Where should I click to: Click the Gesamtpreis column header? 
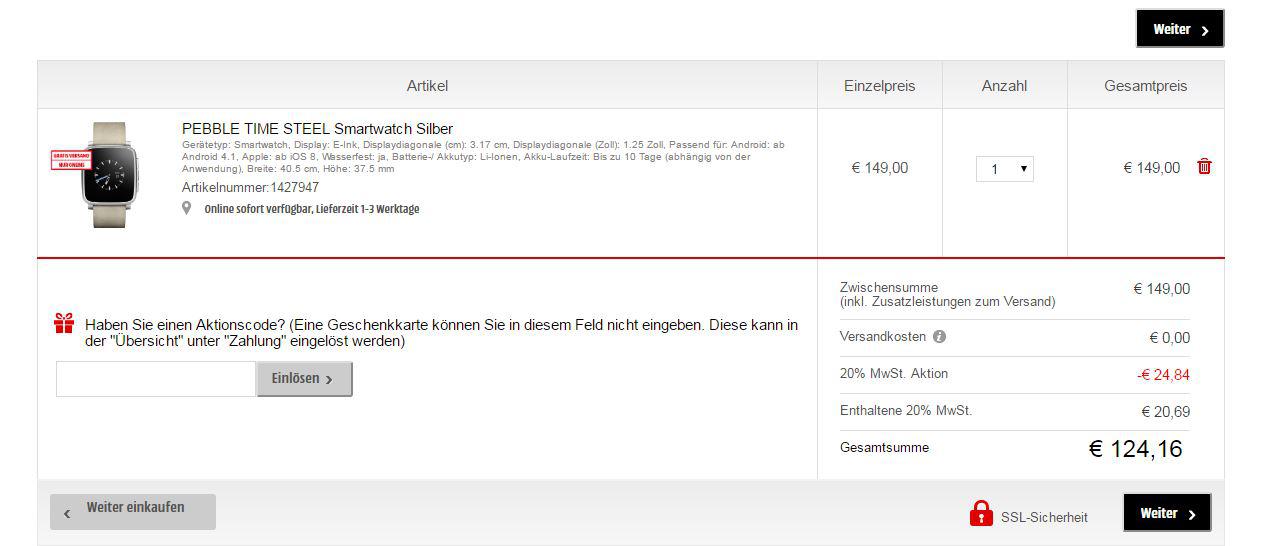(1146, 85)
